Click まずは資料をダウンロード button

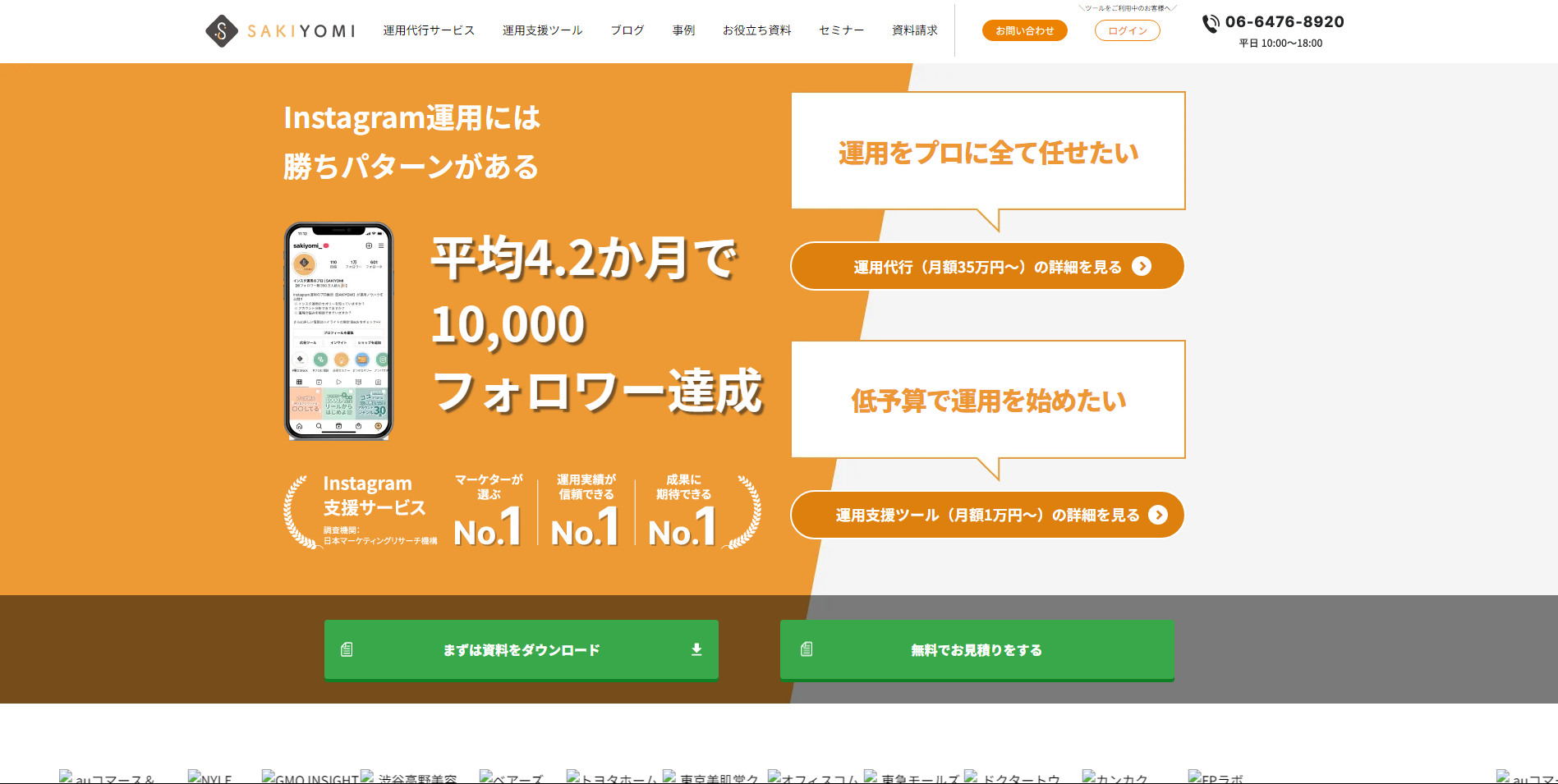point(522,650)
